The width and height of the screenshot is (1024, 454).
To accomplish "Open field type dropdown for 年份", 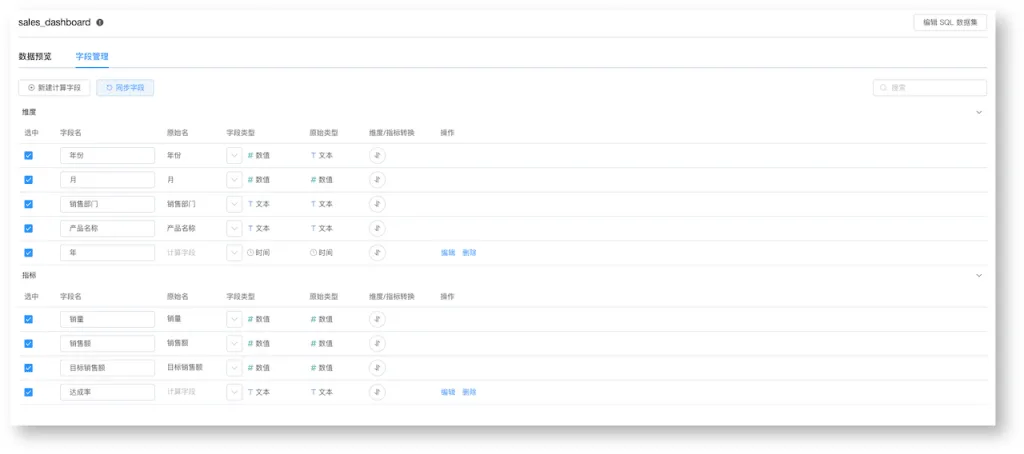I will pos(234,155).
